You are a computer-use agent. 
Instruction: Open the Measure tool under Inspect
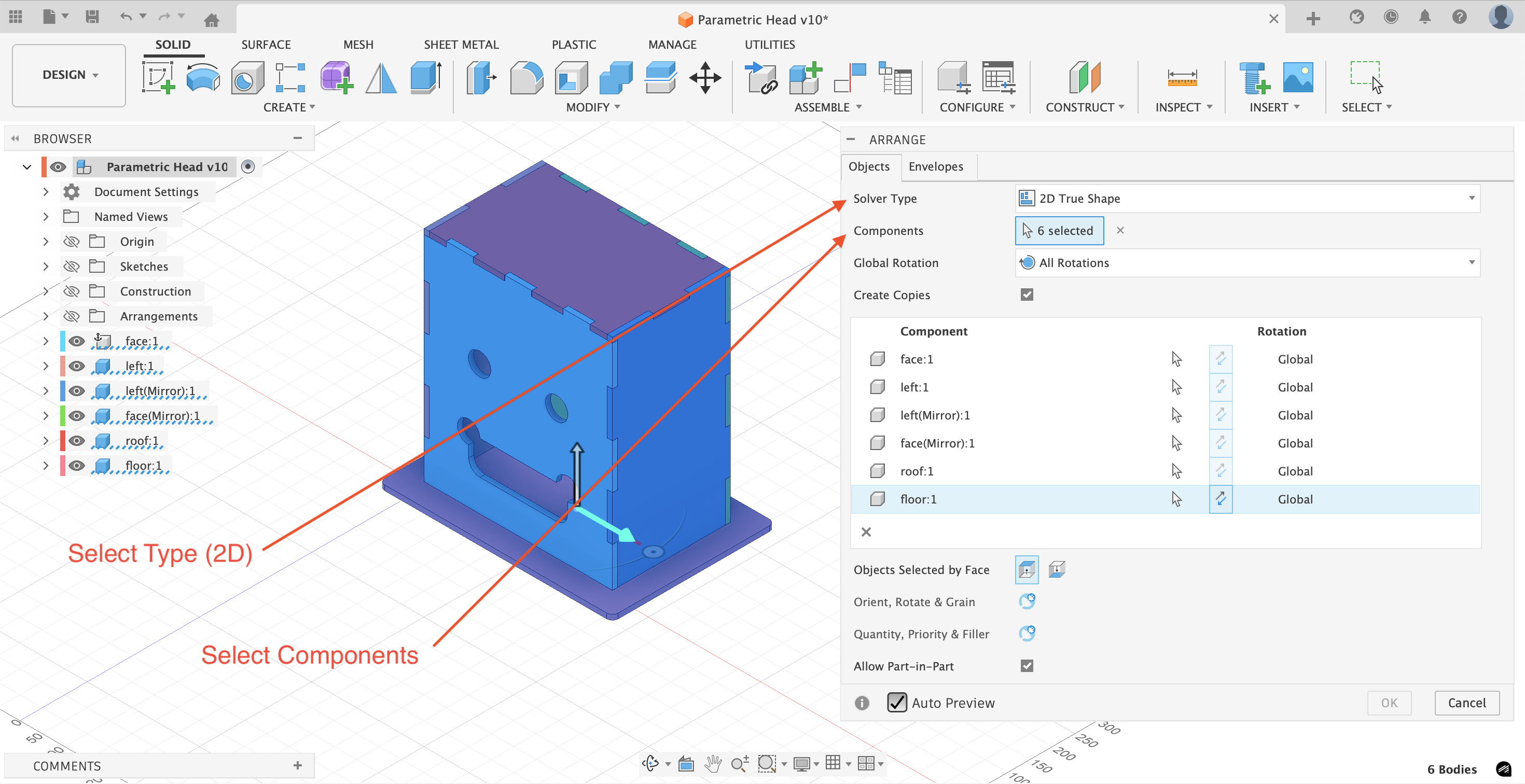pos(1181,77)
